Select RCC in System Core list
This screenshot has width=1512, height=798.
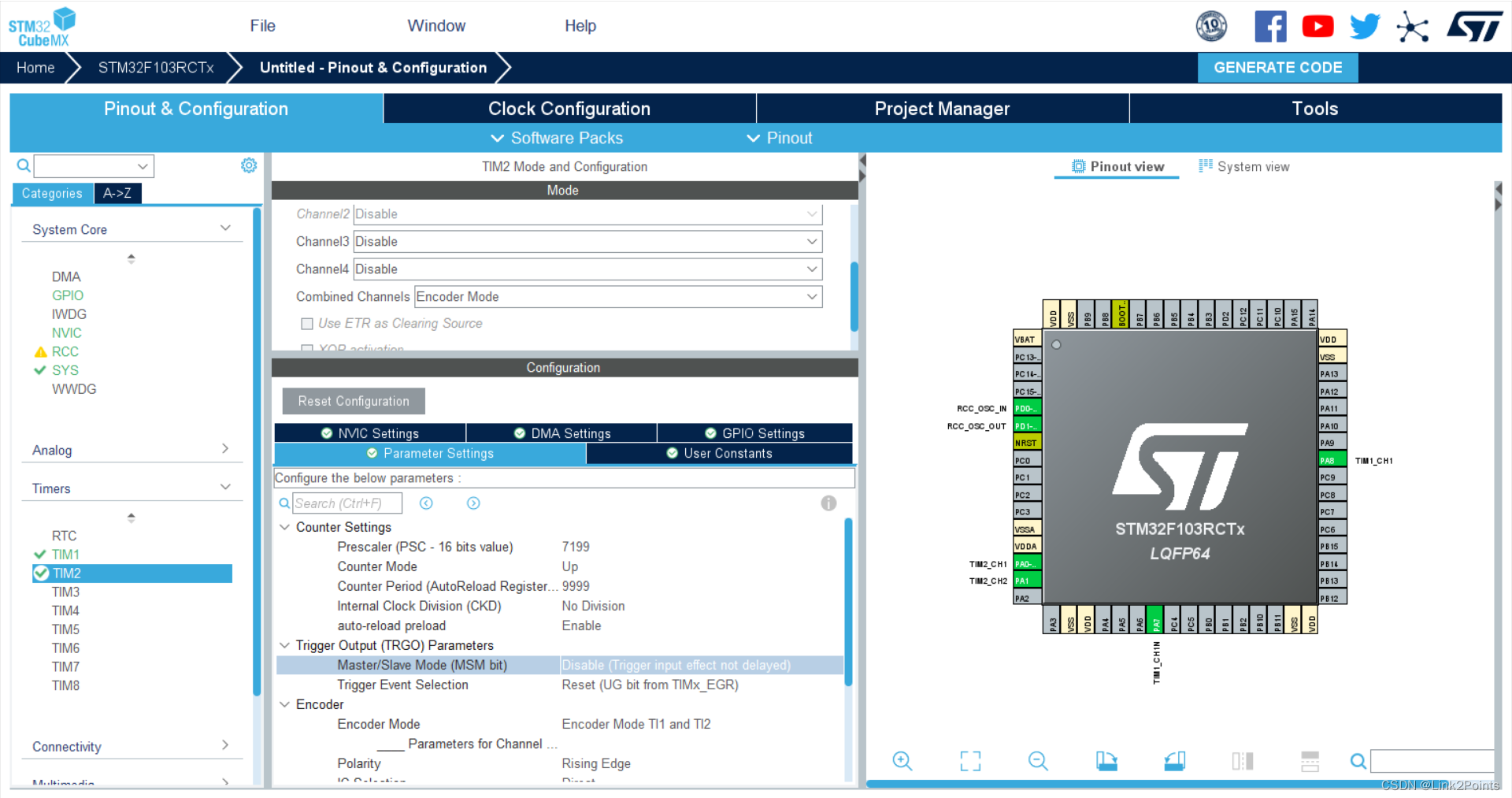tap(65, 351)
